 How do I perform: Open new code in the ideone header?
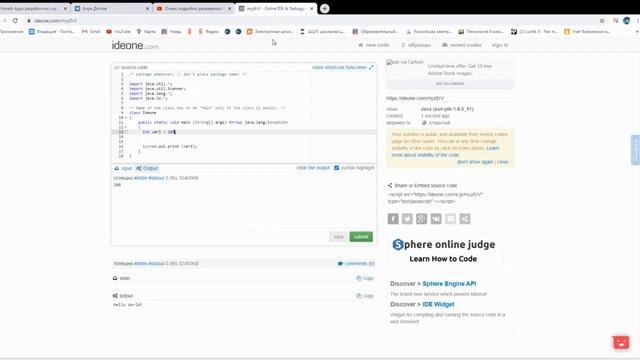click(373, 45)
